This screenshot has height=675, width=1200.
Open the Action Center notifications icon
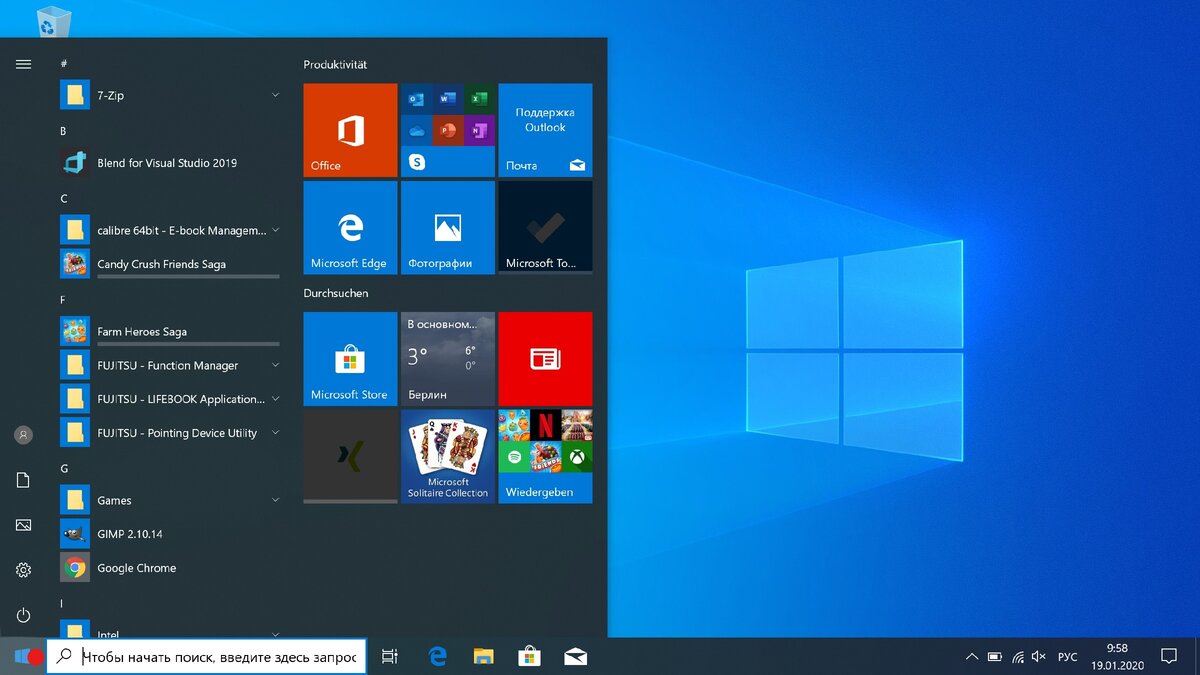[1168, 656]
